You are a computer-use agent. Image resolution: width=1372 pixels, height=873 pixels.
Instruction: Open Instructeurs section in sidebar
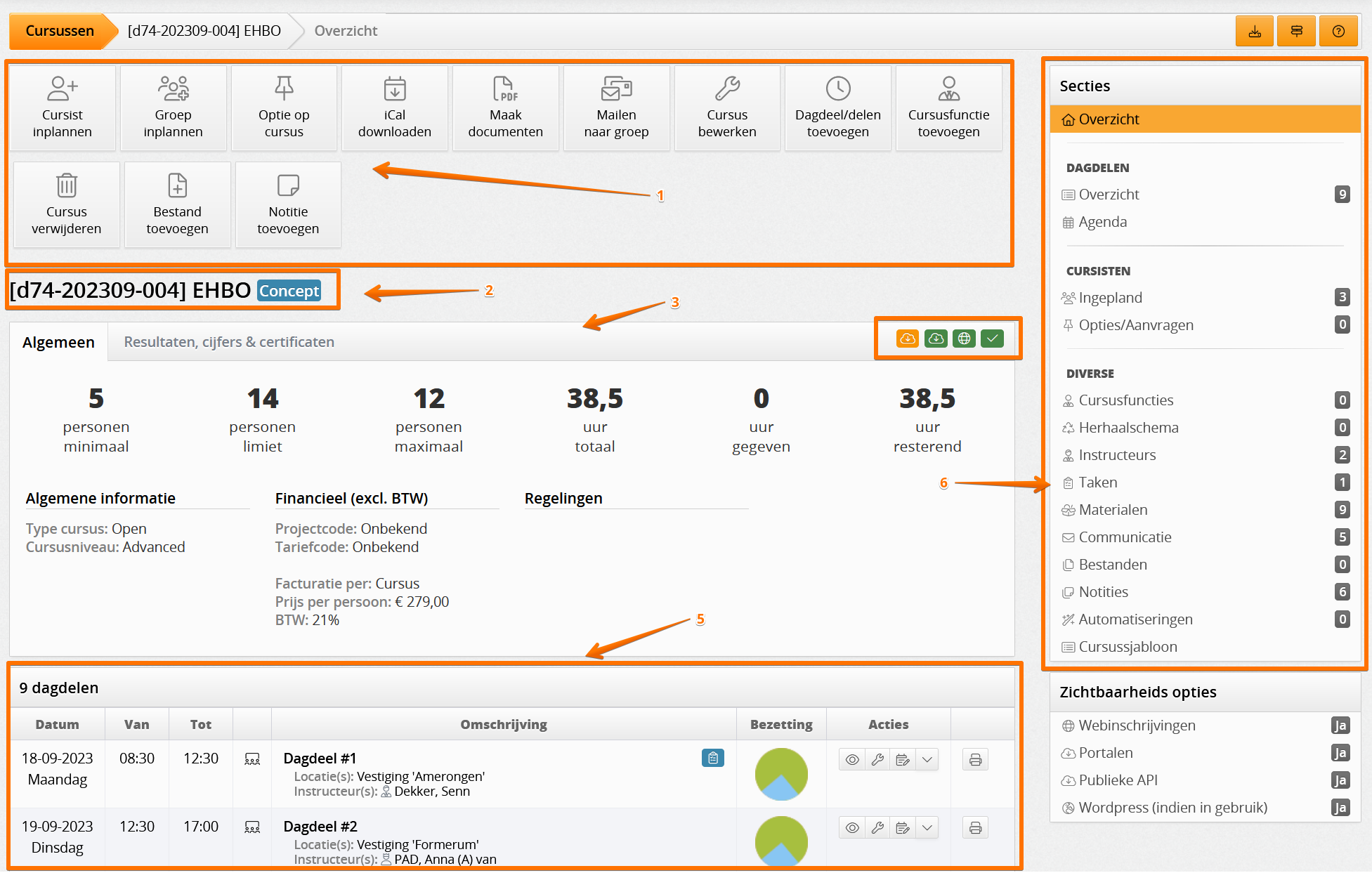click(x=1117, y=455)
